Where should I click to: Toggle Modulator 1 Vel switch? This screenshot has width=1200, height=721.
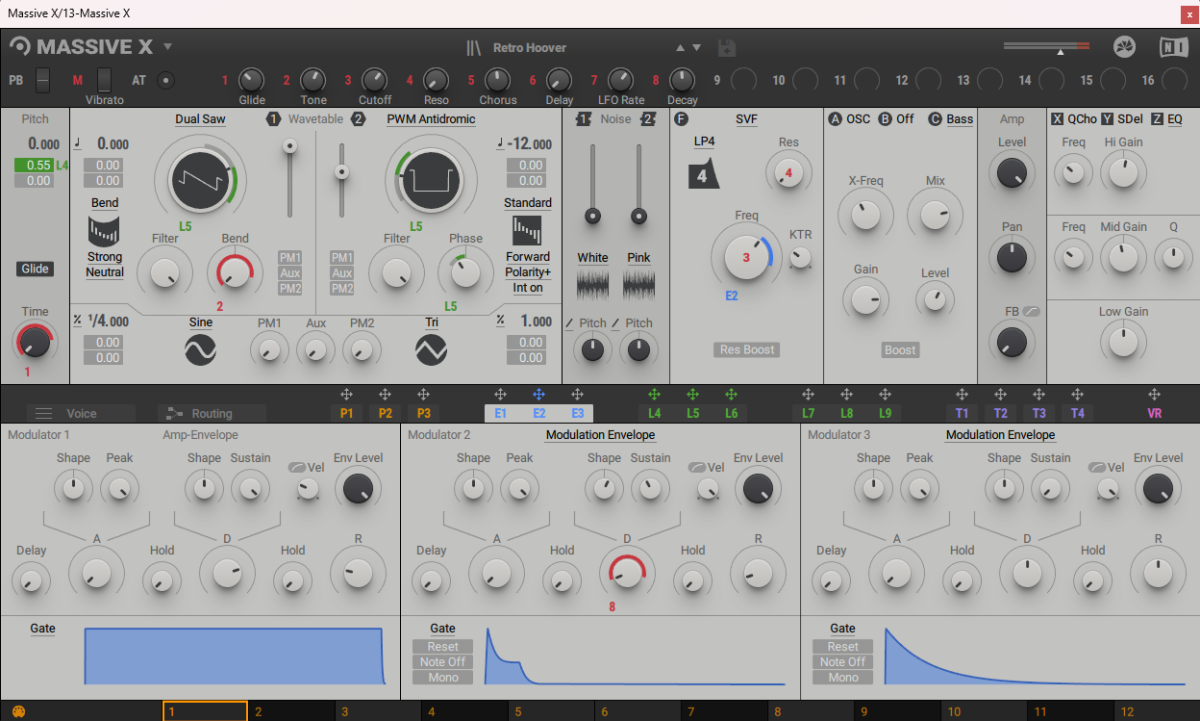(x=297, y=467)
